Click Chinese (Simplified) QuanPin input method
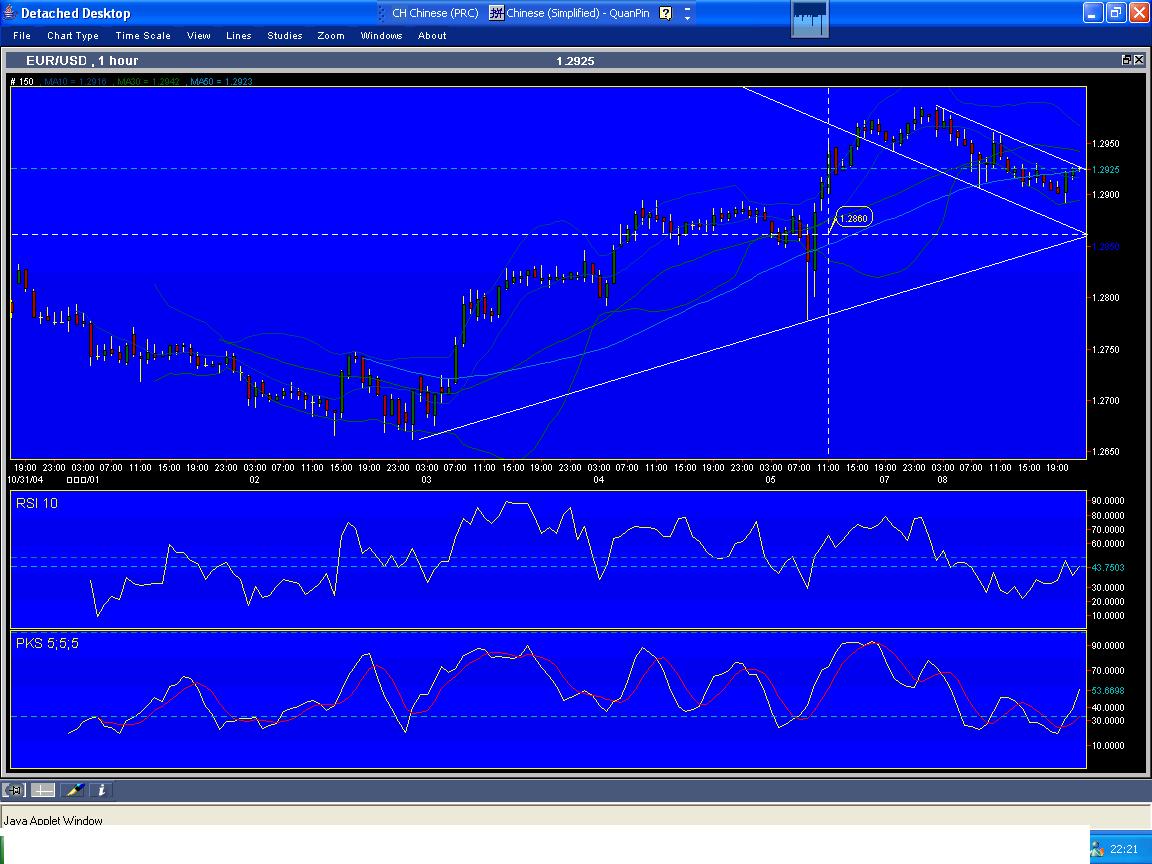The height and width of the screenshot is (864, 1152). 570,12
